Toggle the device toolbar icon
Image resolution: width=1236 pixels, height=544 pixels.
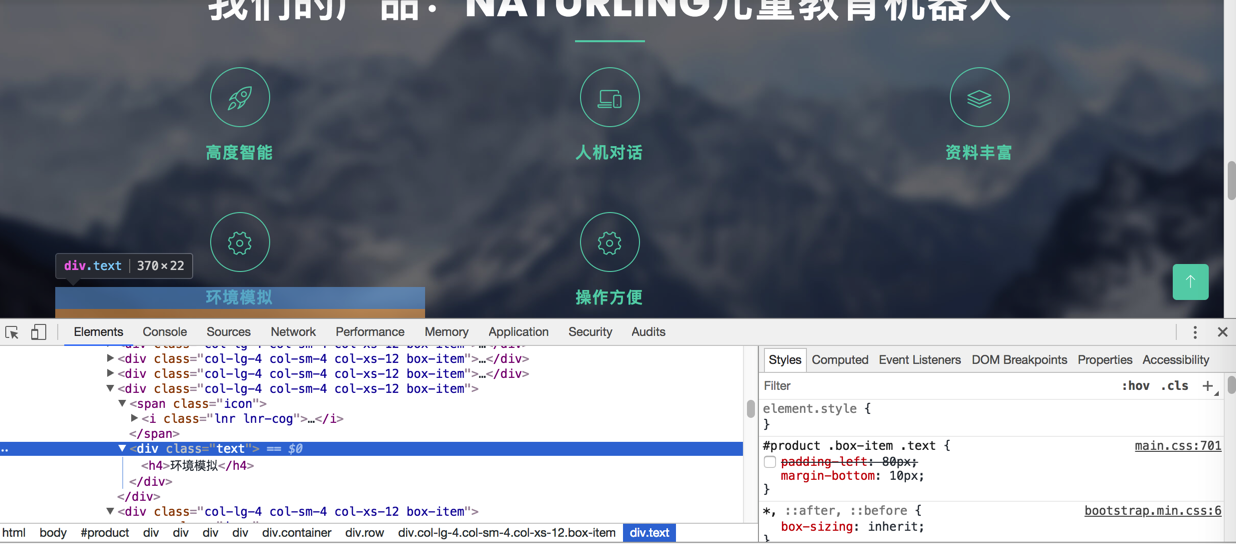click(x=38, y=332)
